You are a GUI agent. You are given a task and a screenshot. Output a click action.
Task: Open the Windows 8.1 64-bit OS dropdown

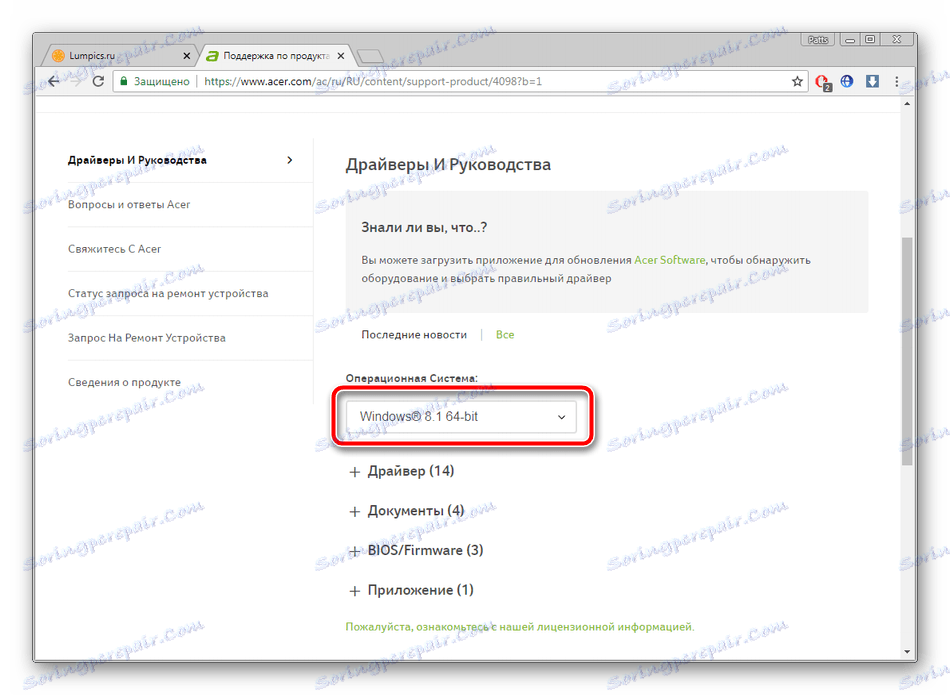[461, 417]
